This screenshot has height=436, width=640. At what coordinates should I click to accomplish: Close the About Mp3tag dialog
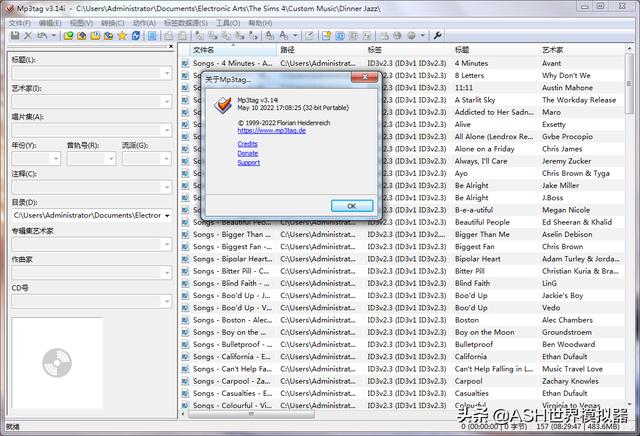pyautogui.click(x=364, y=77)
